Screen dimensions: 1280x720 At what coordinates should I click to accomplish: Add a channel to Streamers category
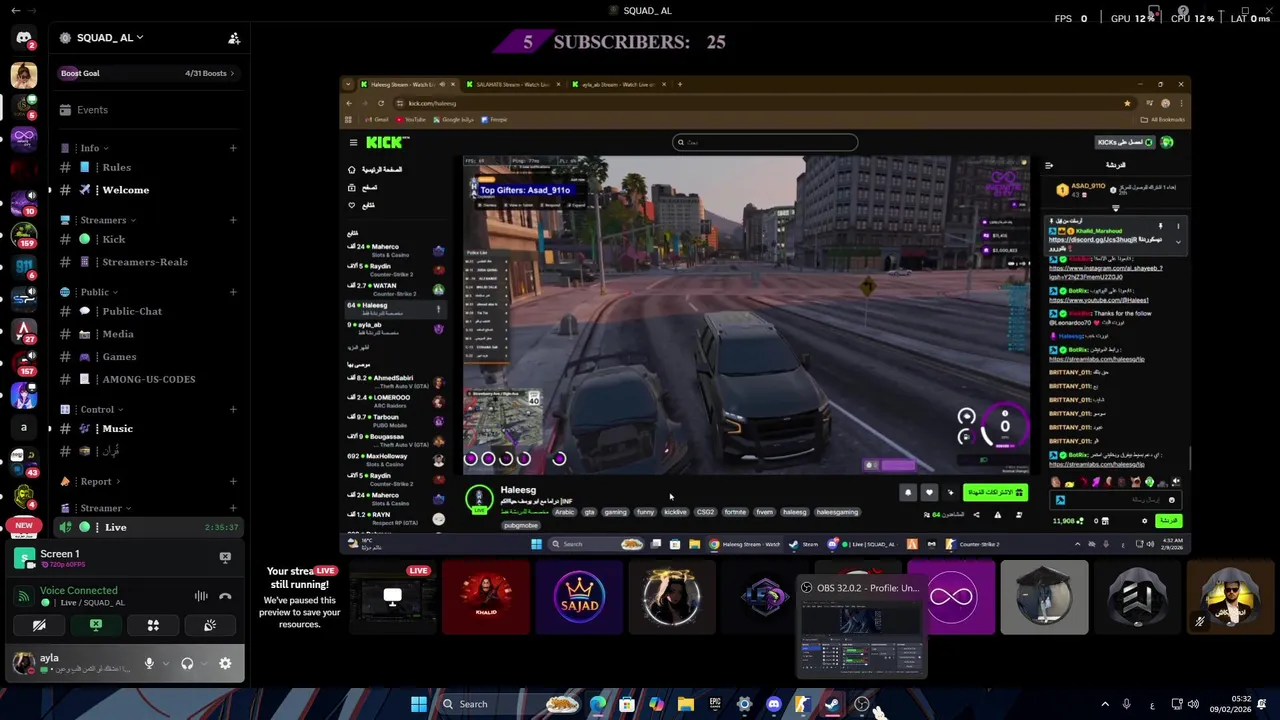tap(233, 220)
